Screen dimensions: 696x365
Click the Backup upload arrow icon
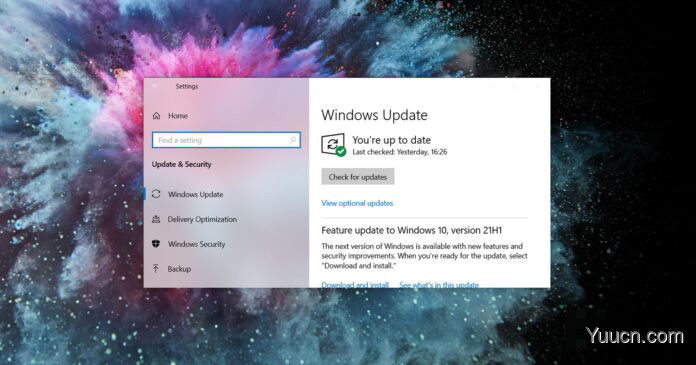[156, 269]
